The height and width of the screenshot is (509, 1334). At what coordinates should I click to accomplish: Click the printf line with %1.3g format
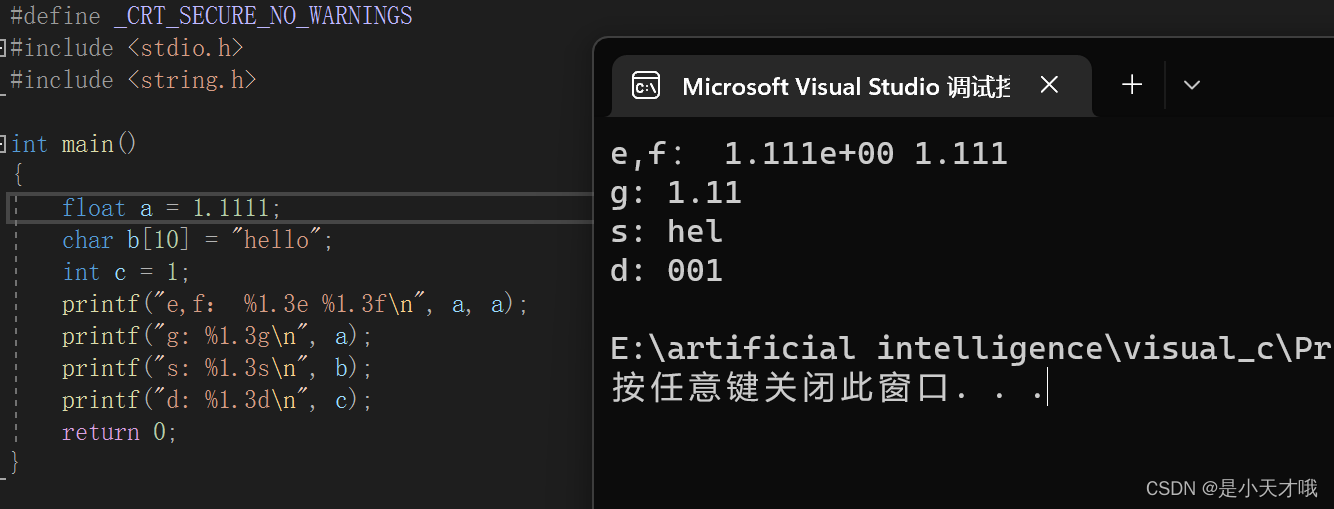(216, 336)
